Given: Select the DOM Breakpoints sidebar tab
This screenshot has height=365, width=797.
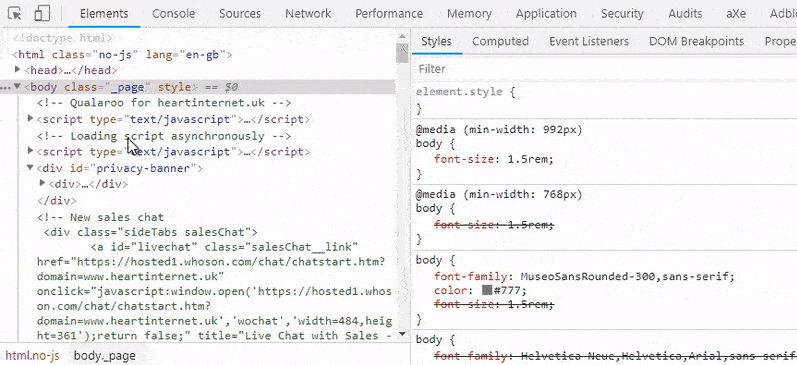Looking at the screenshot, I should tap(696, 41).
